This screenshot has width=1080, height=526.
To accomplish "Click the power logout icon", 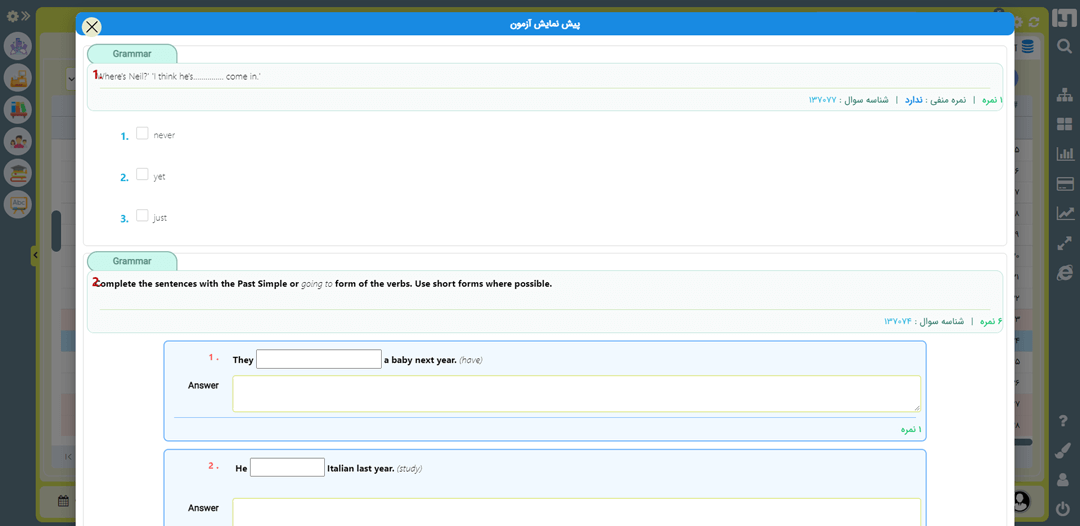I will point(1063,509).
